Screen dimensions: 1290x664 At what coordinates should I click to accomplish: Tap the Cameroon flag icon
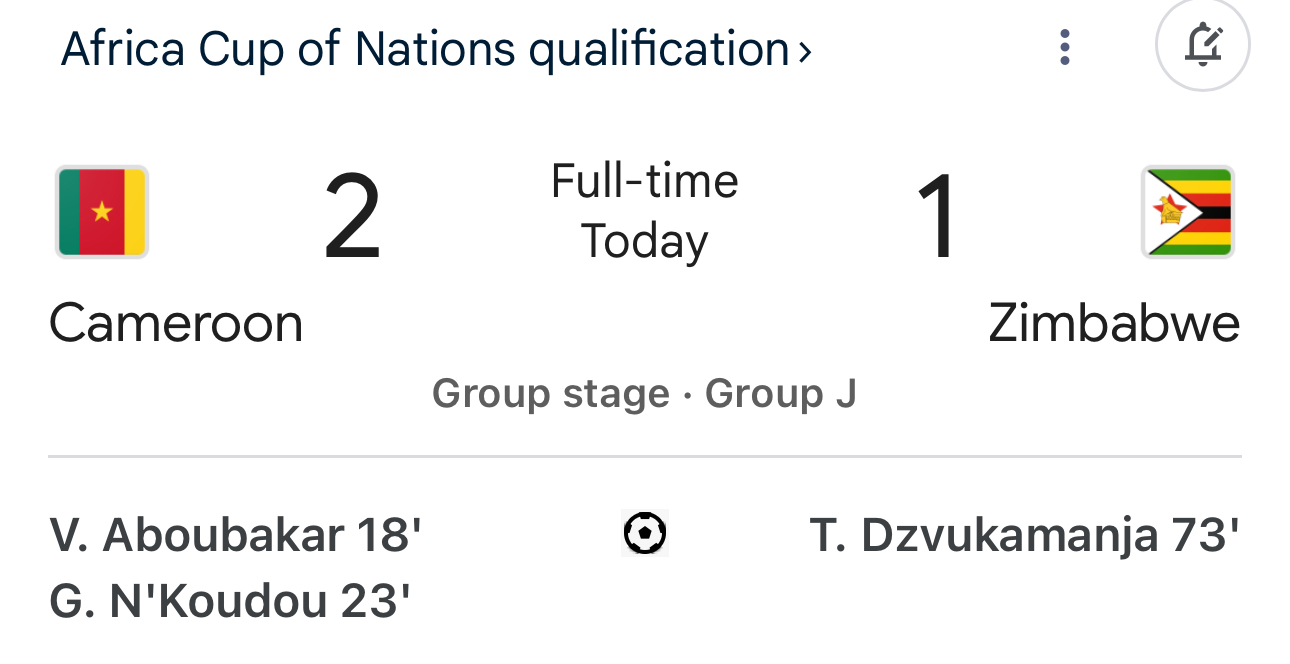pyautogui.click(x=102, y=212)
